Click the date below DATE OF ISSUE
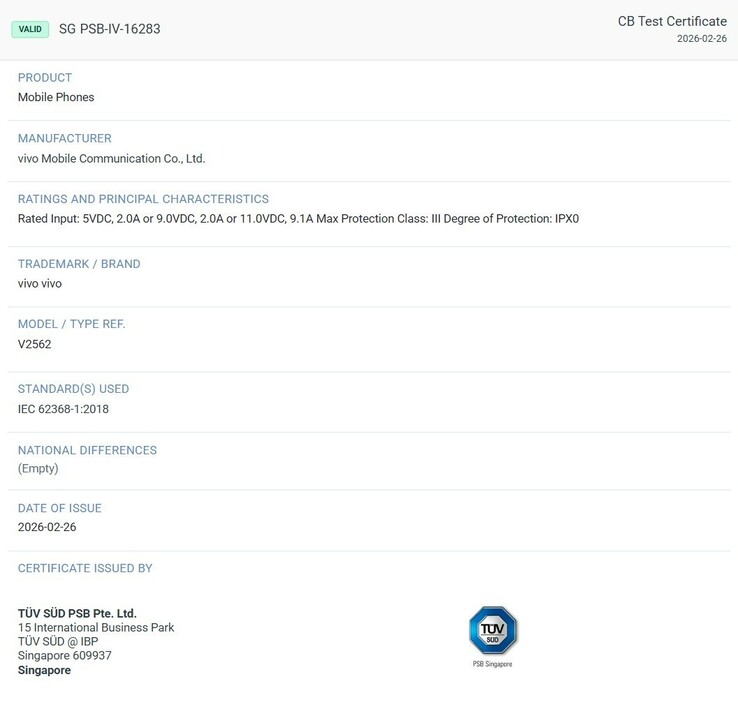Viewport: 738px width, 709px height. point(47,527)
